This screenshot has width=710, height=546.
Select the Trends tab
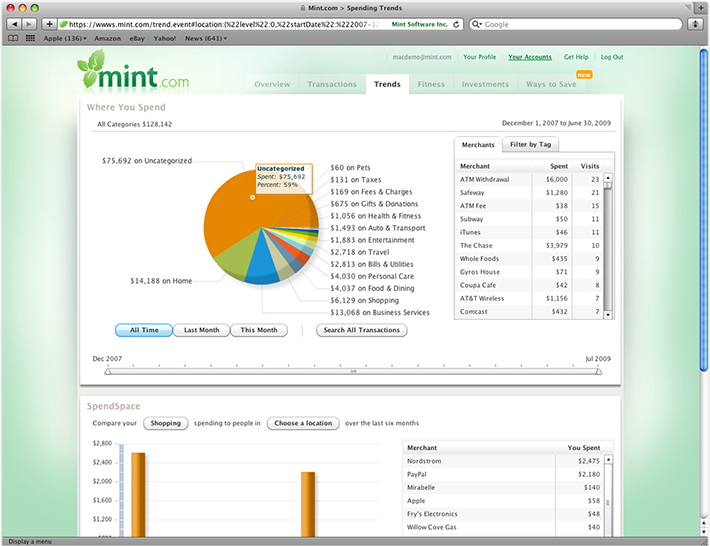[x=387, y=84]
